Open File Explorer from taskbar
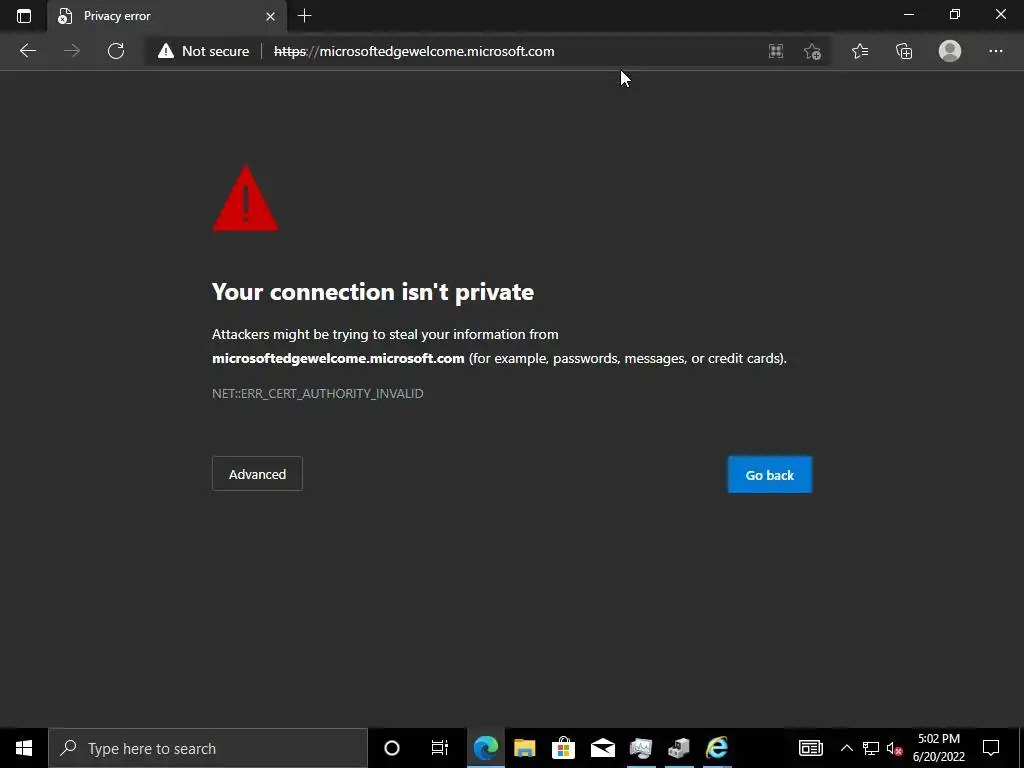Screen dimensions: 1024x768 point(524,748)
